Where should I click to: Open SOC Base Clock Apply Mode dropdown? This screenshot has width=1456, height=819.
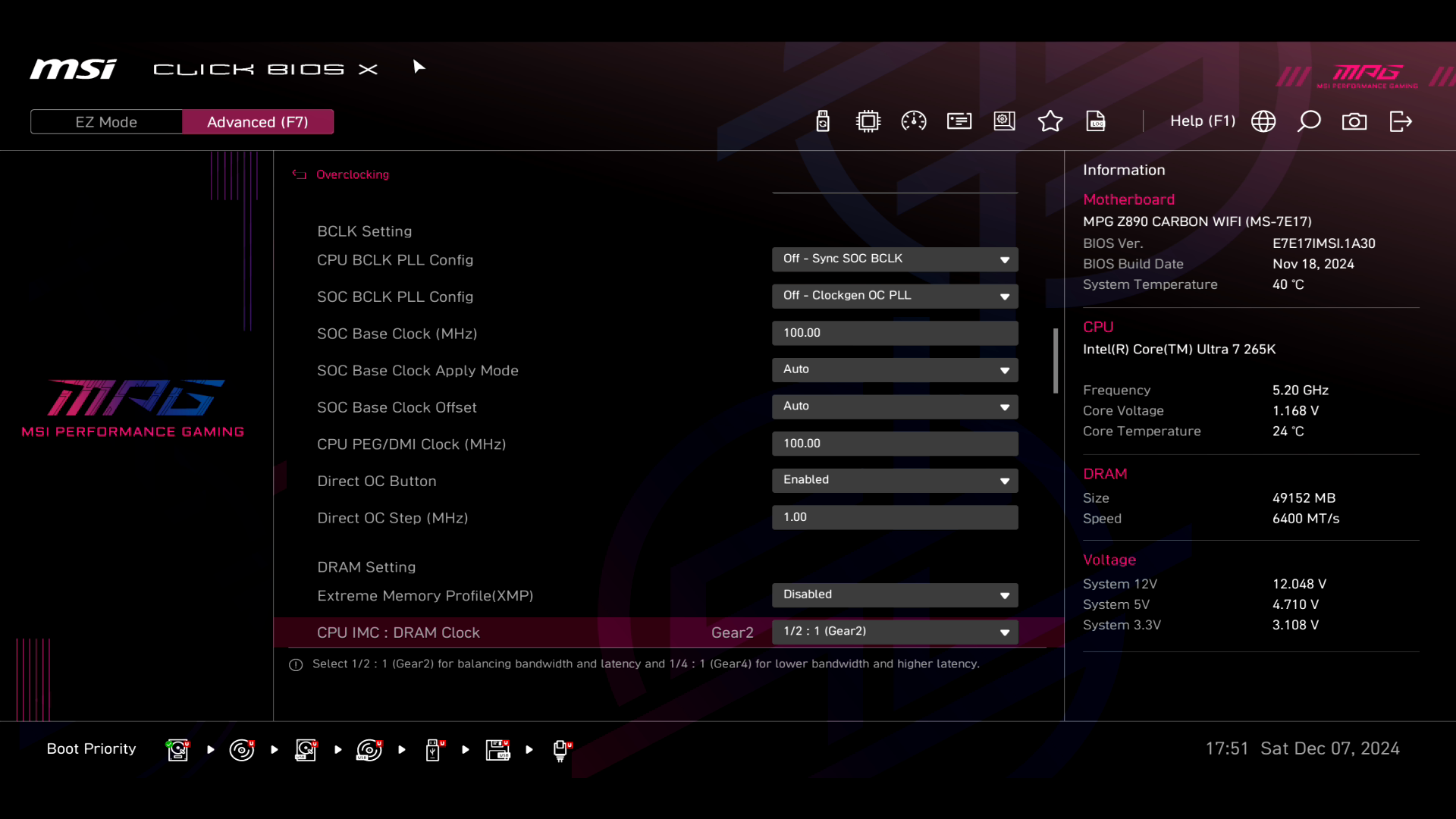pos(895,370)
